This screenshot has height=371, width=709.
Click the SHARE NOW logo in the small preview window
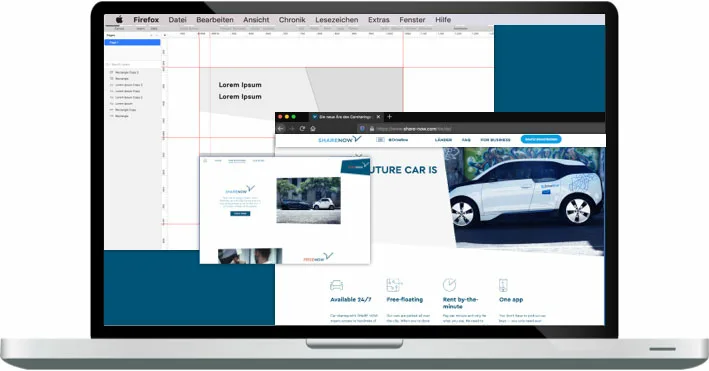[240, 189]
